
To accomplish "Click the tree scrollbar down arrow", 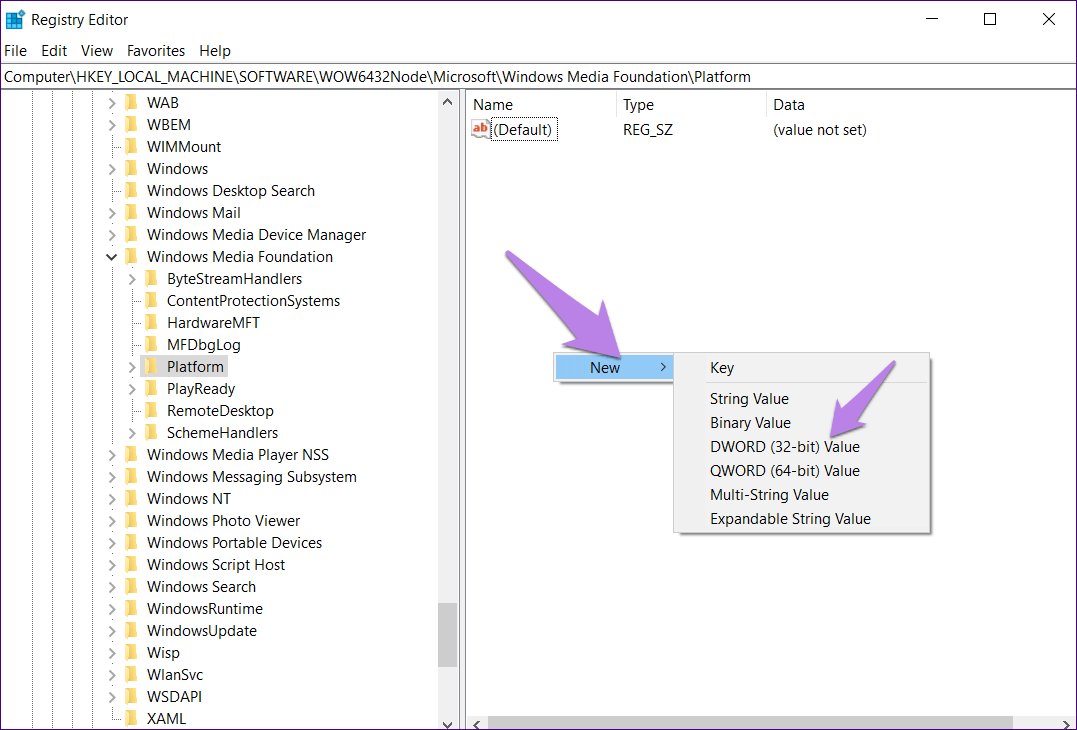I will [448, 723].
